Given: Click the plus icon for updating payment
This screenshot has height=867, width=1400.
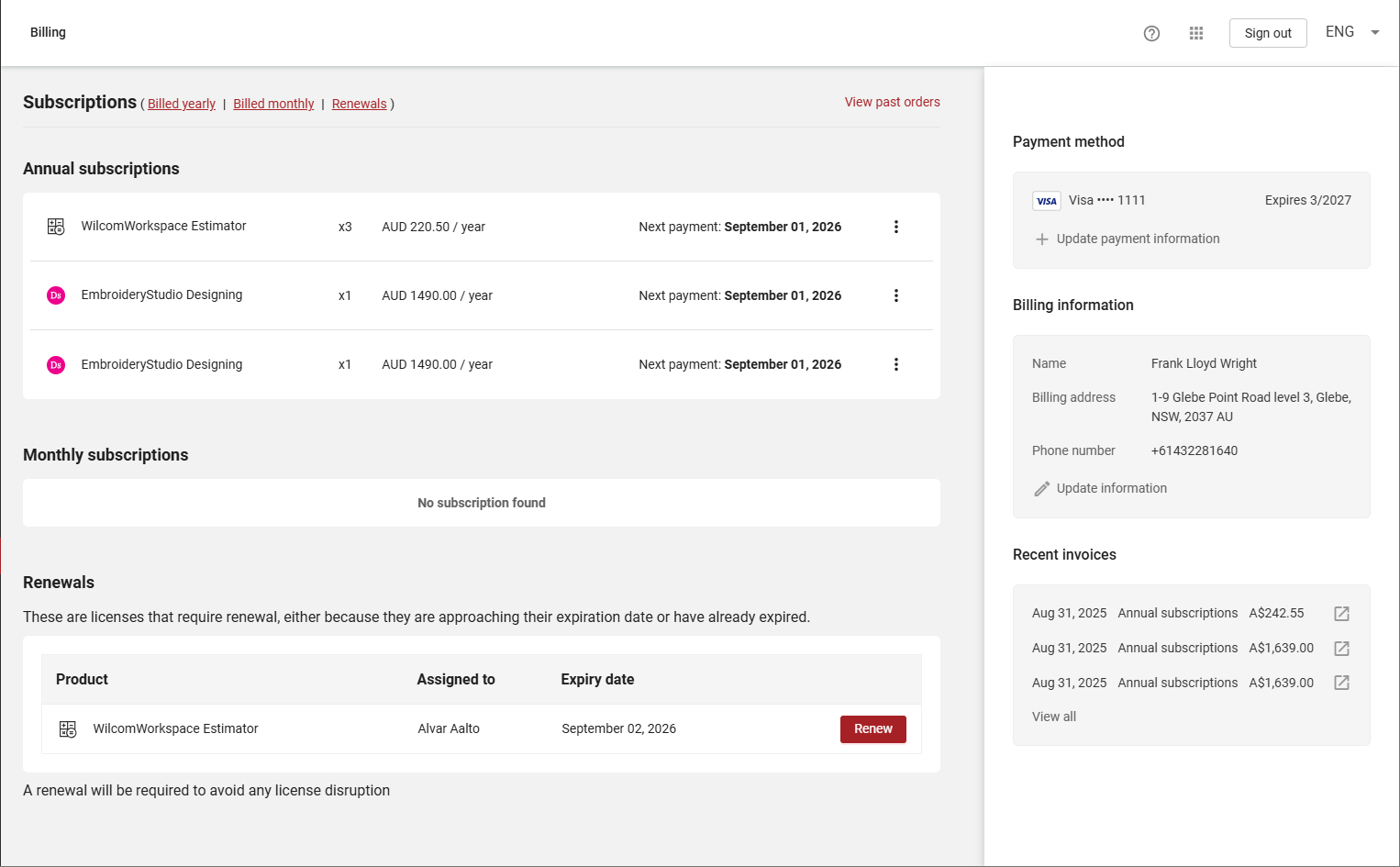Looking at the screenshot, I should [1042, 239].
